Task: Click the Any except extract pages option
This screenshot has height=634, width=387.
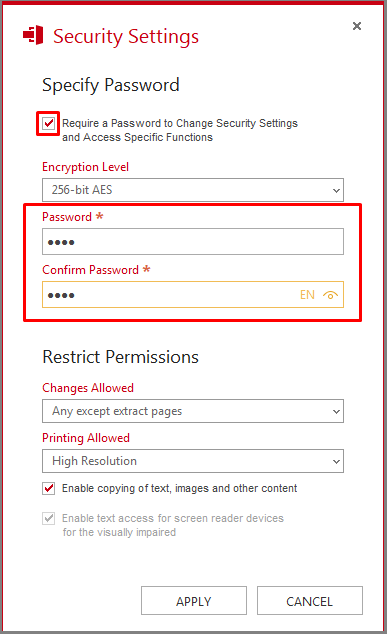Action: (117, 411)
